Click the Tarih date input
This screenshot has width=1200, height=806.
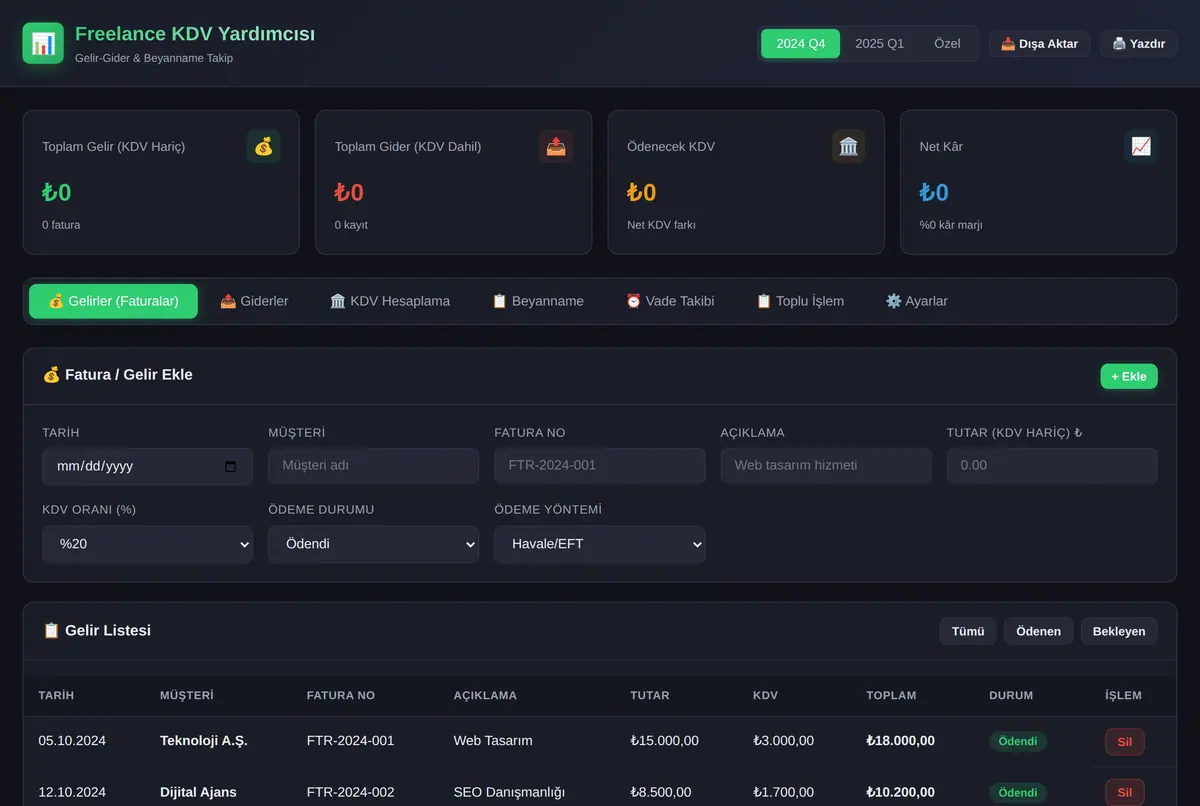click(148, 466)
